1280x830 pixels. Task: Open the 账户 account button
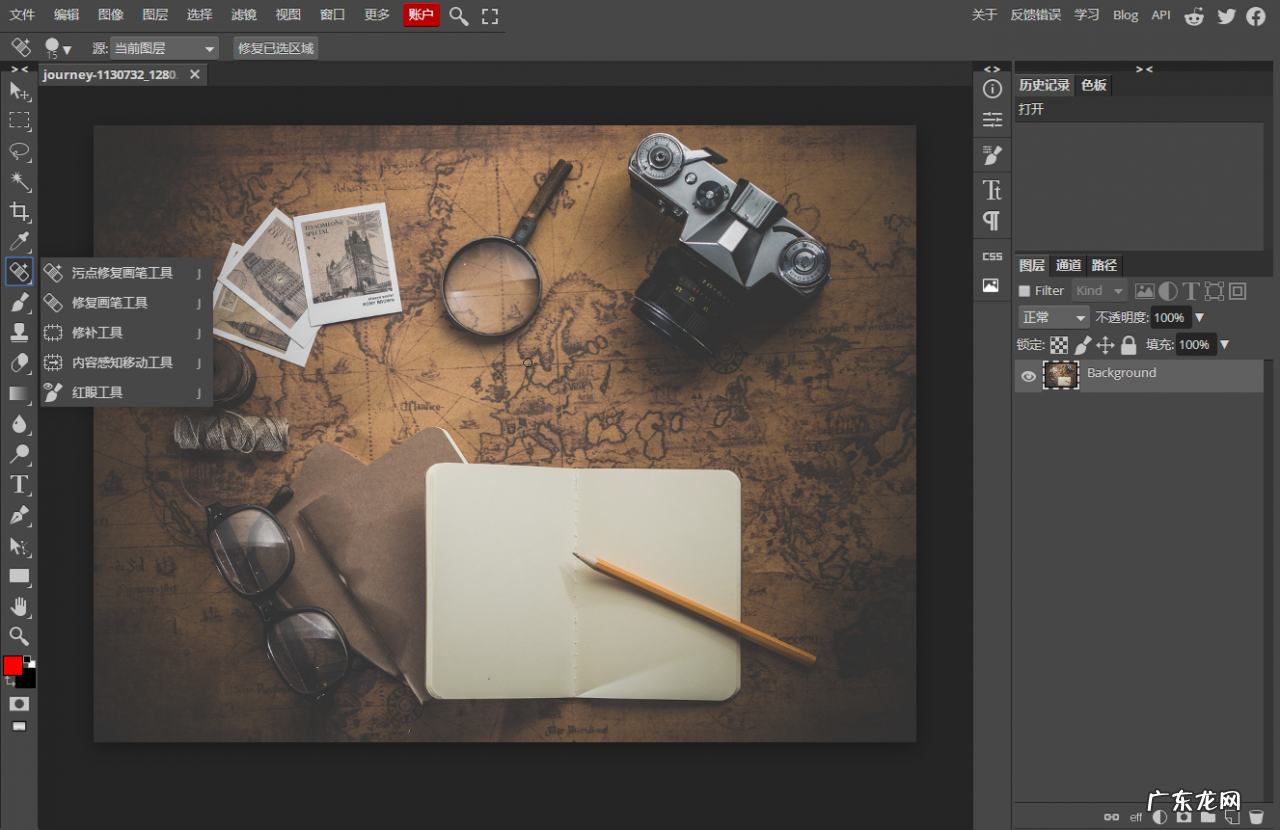421,15
